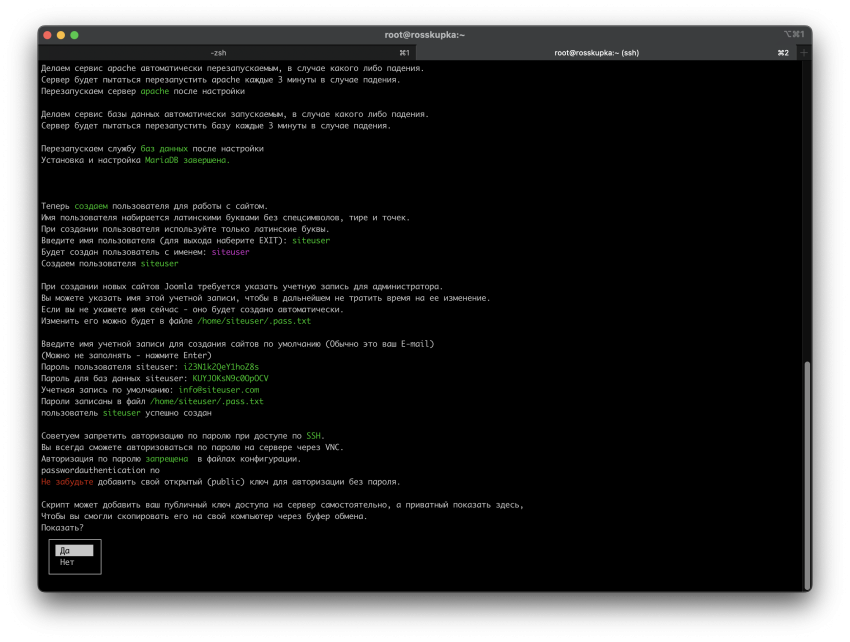Image resolution: width=850 pixels, height=642 pixels.
Task: Click the green 'MariaDB завершена.' text
Action: pyautogui.click(x=187, y=160)
